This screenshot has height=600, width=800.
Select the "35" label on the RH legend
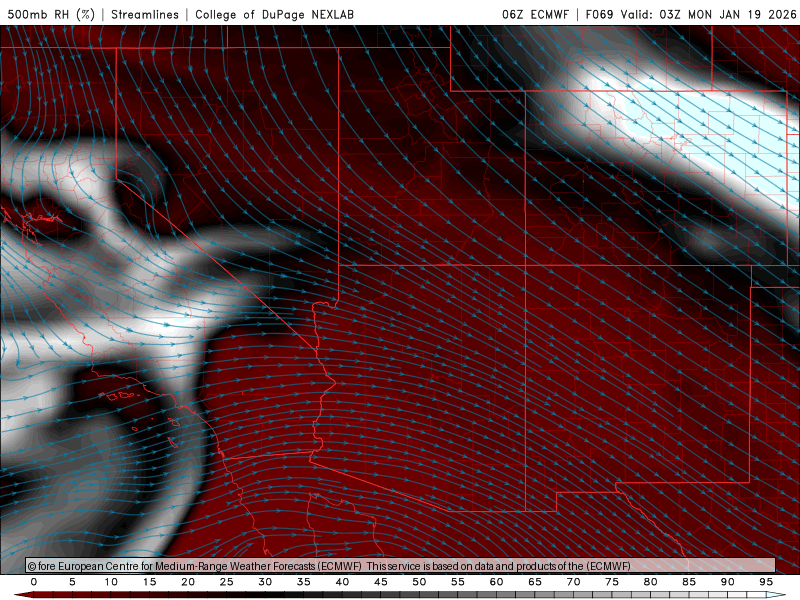304,582
